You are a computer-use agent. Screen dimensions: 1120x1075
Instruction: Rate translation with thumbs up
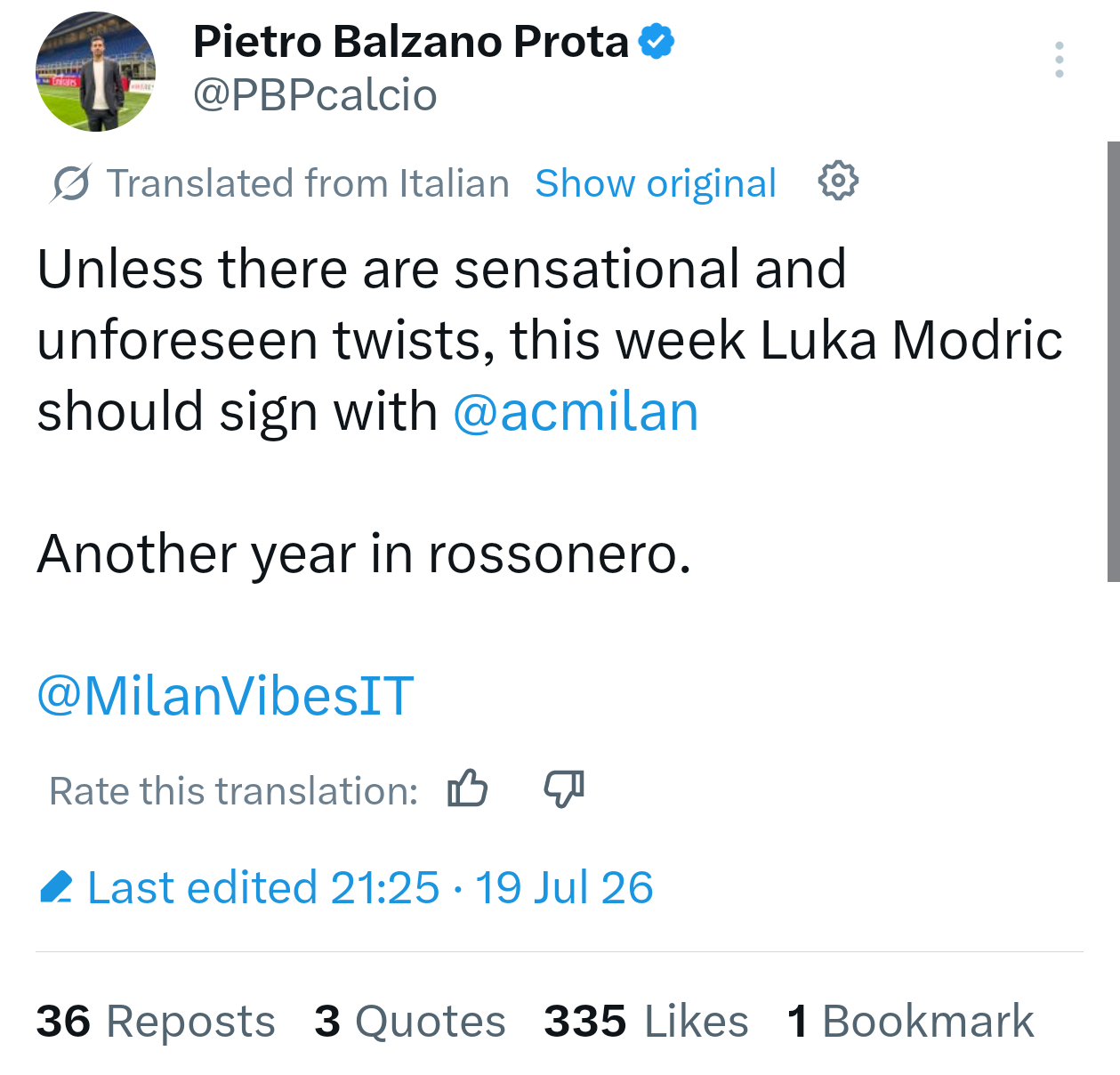point(468,788)
